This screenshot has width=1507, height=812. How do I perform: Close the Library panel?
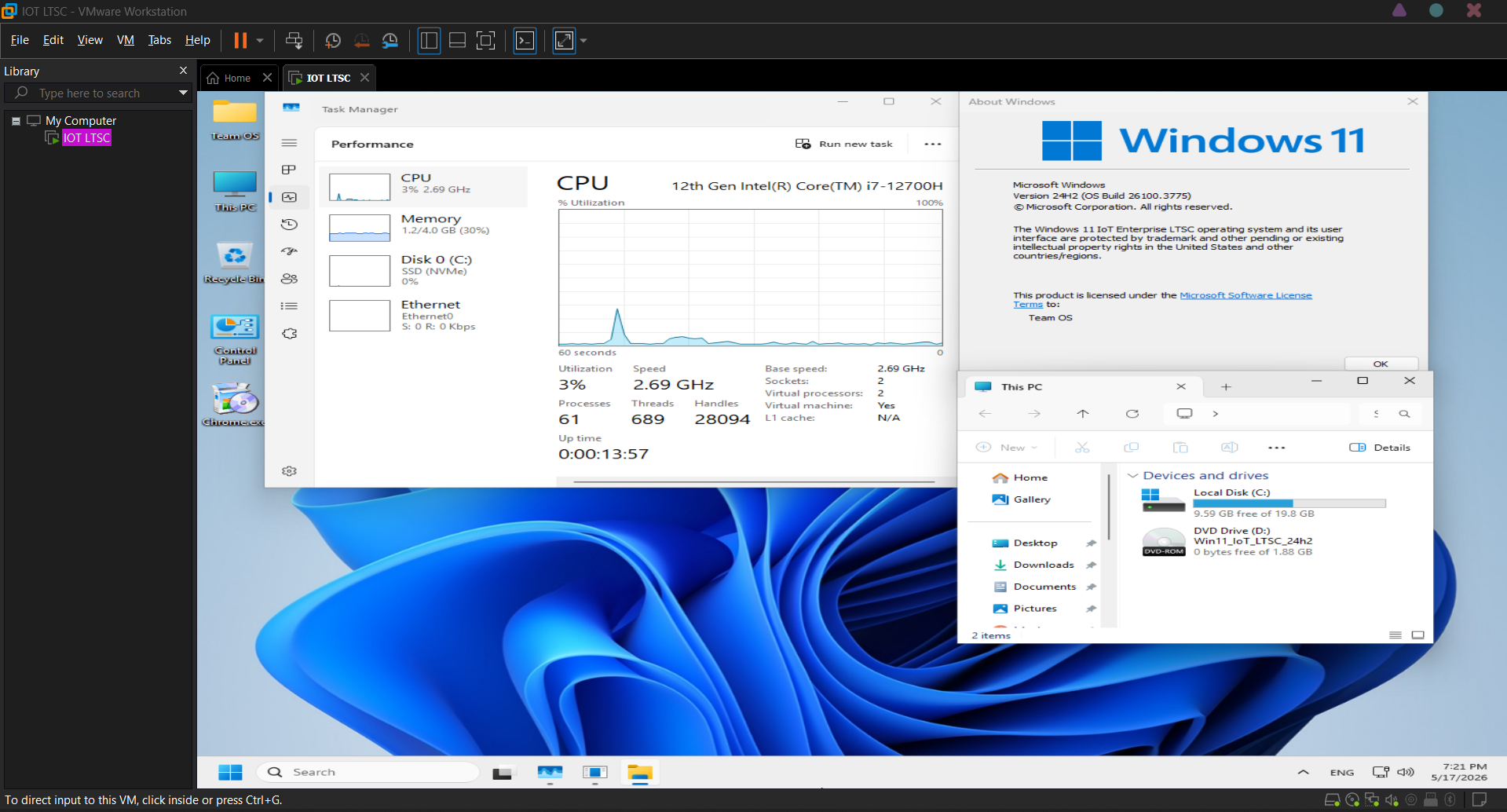coord(183,71)
